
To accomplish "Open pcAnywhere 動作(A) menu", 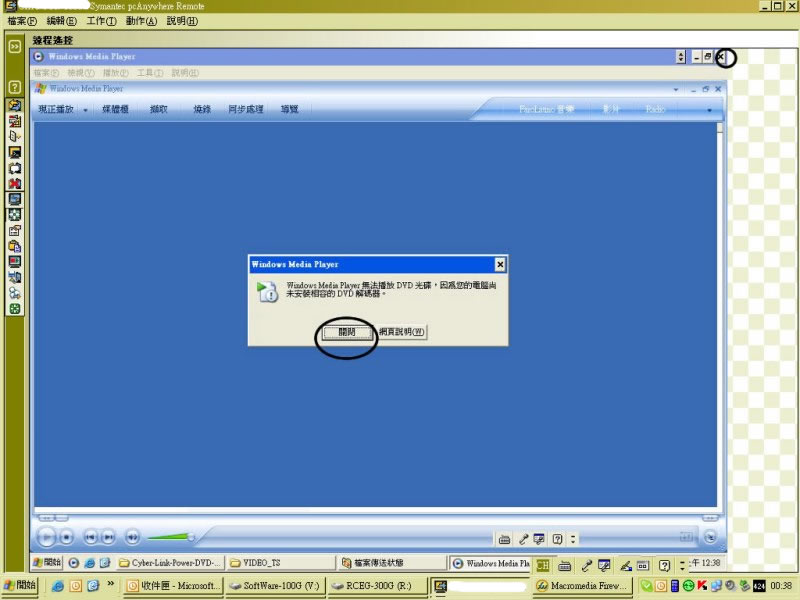I will 141,21.
